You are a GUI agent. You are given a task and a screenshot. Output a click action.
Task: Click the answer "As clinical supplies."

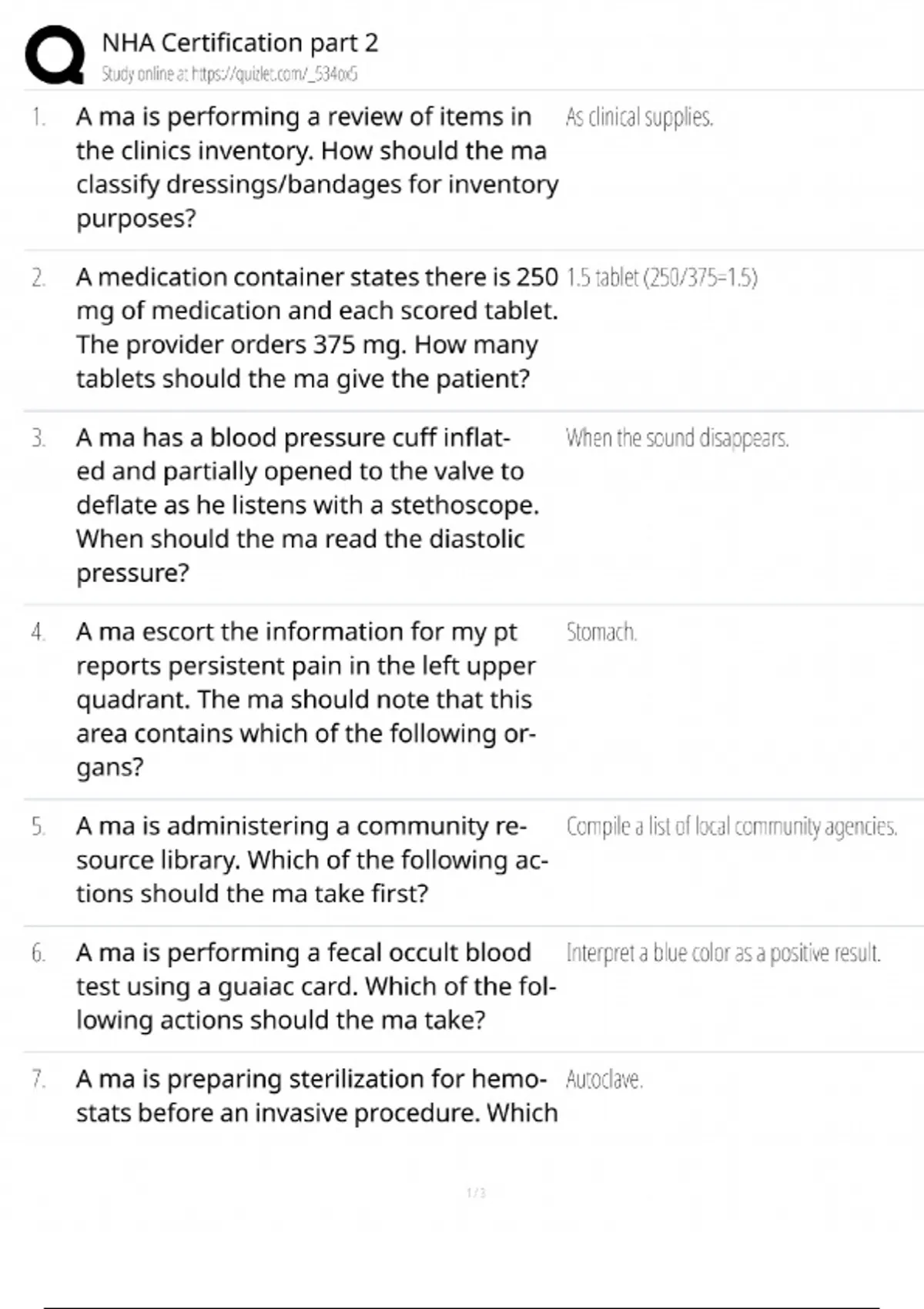[x=639, y=117]
